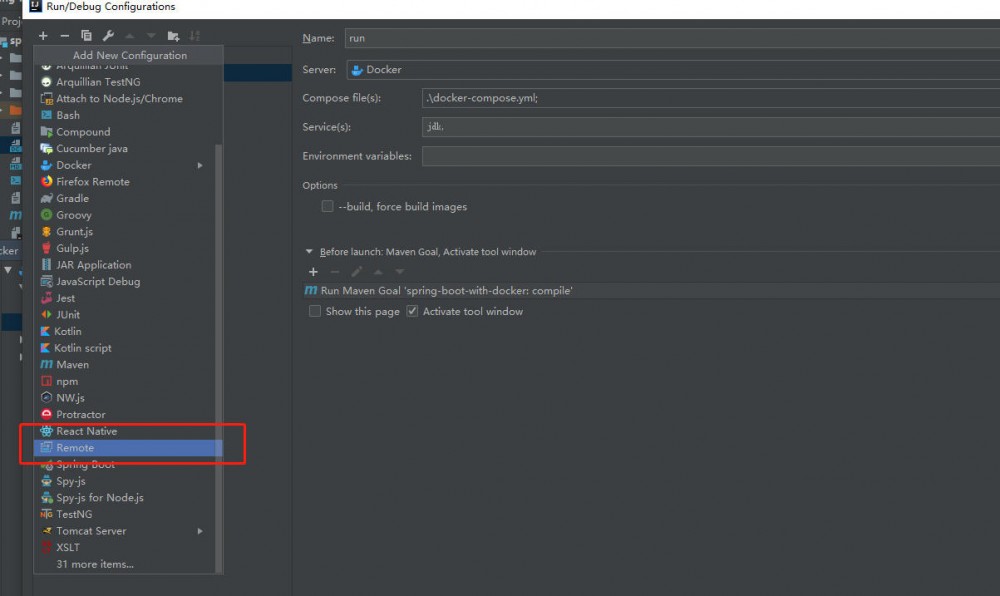Screen dimensions: 1000x596
Task: Click the Add New Configuration plus icon
Action: (43, 36)
